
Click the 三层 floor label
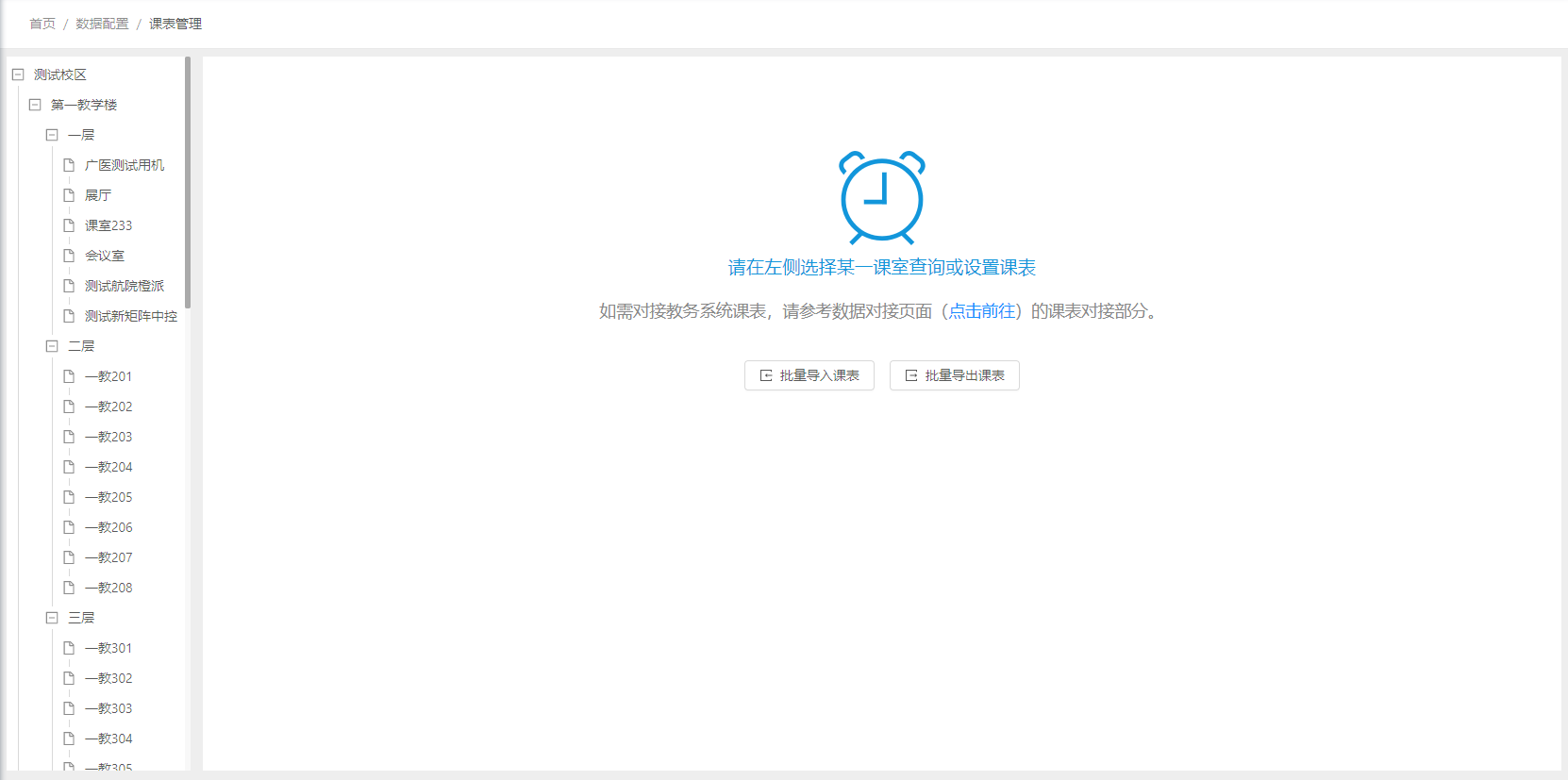coord(81,618)
